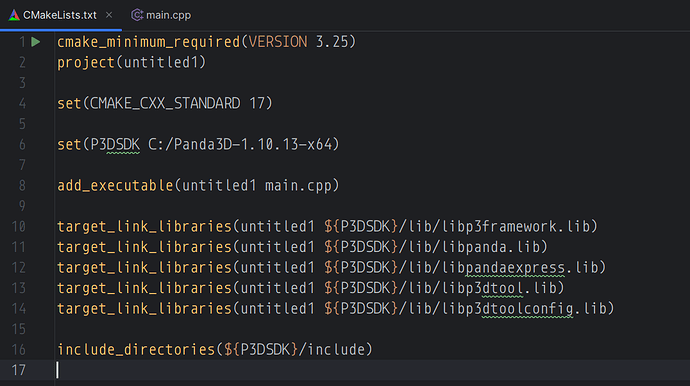Click libpandaexpress.lib on line 12
690x386 pixels.
(520, 268)
